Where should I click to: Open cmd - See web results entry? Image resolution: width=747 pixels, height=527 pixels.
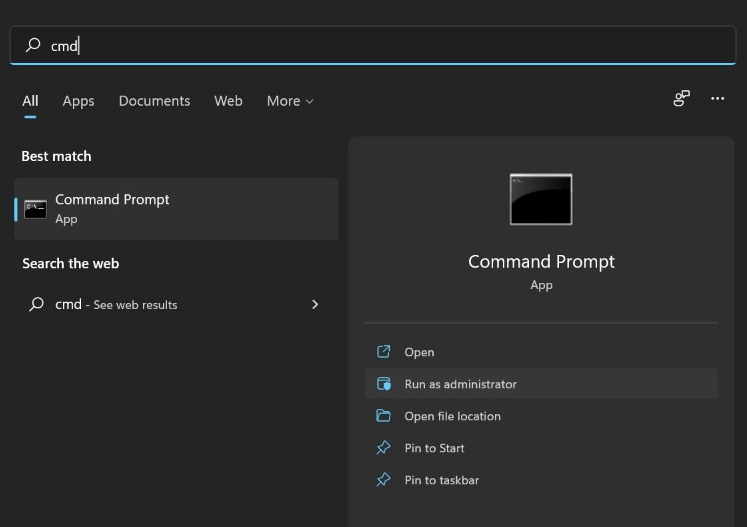pos(176,304)
